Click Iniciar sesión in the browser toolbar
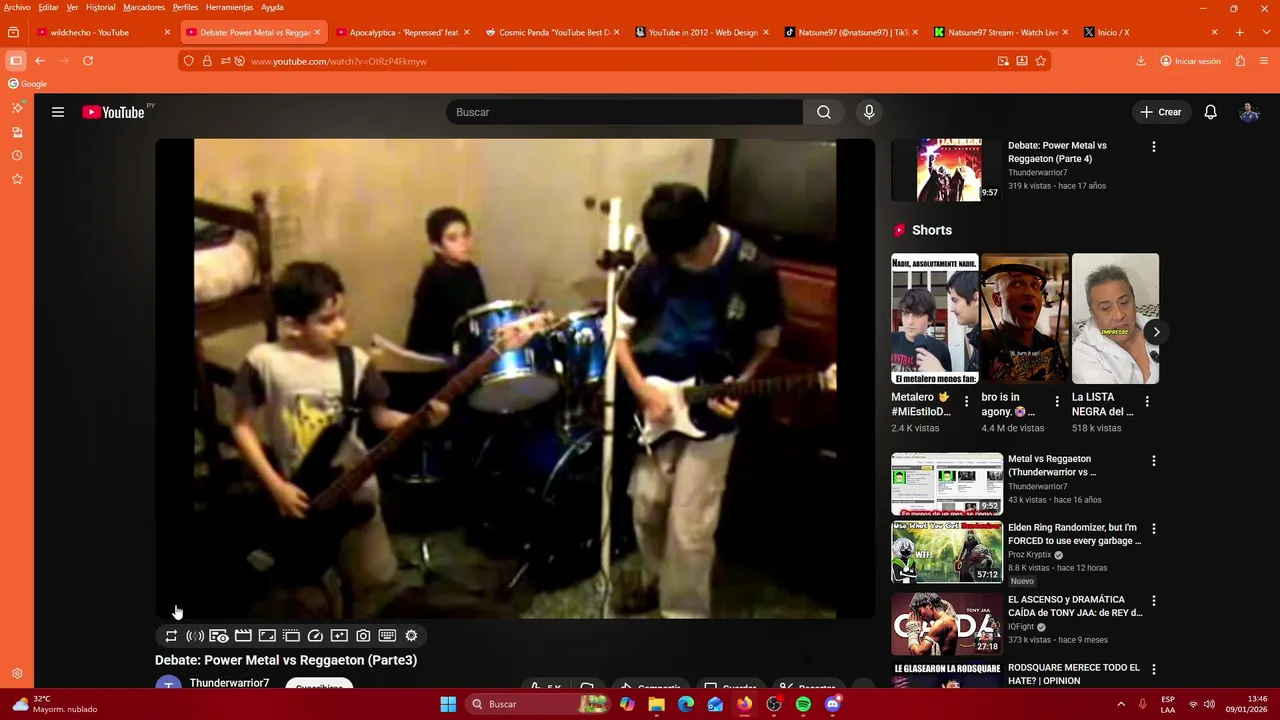 click(1190, 61)
